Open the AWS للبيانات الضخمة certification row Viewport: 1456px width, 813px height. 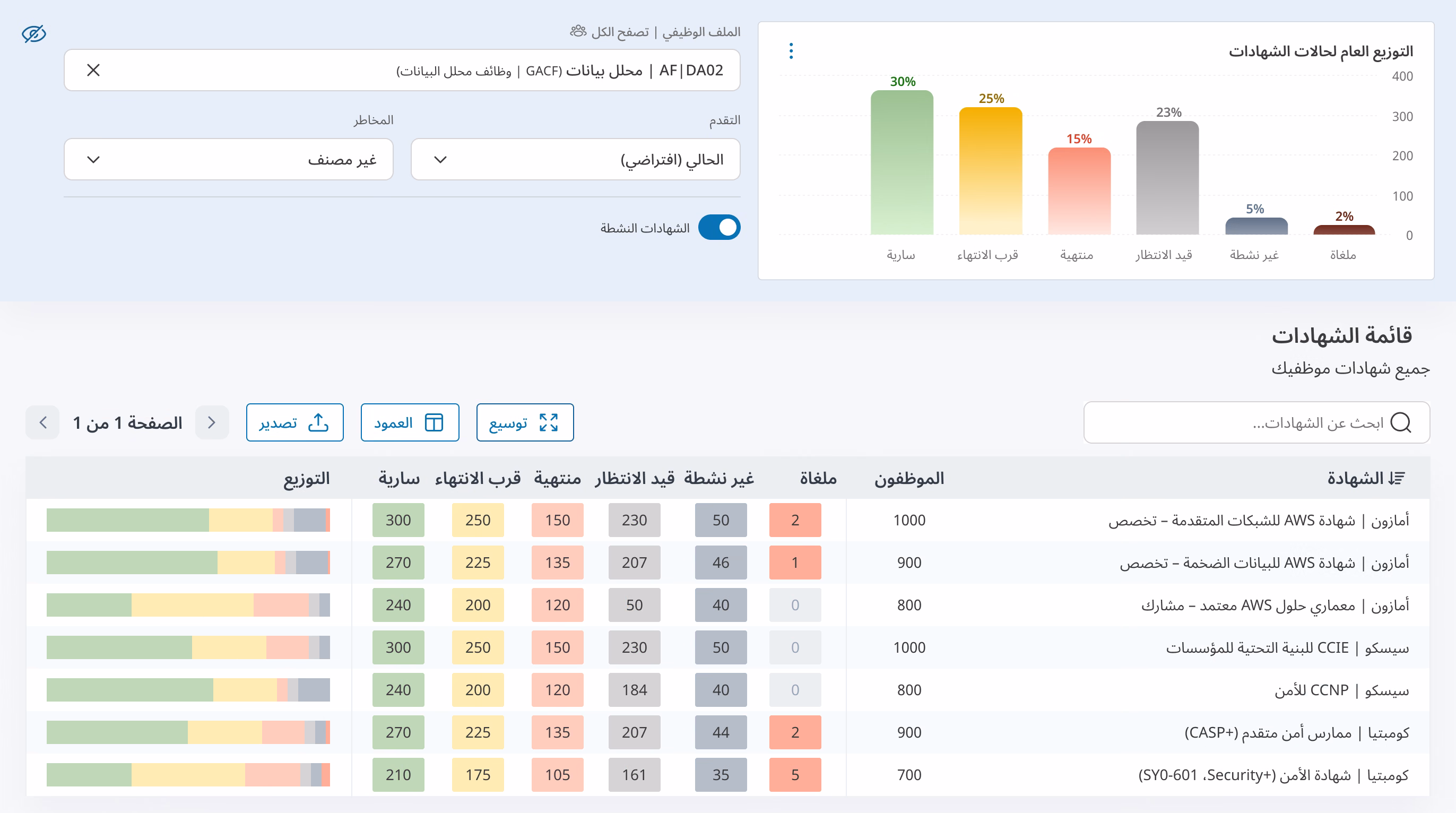[x=728, y=563]
